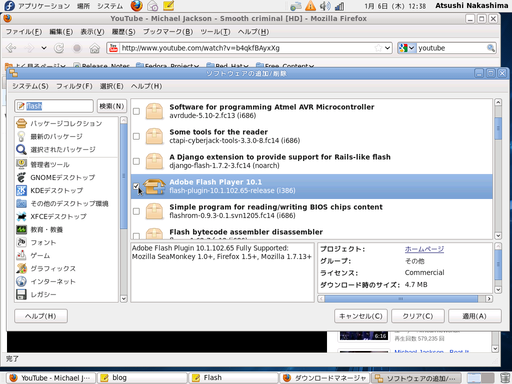Click the Firefox home icon
Viewport: 512px width, 384px height.
pyautogui.click(x=95, y=48)
